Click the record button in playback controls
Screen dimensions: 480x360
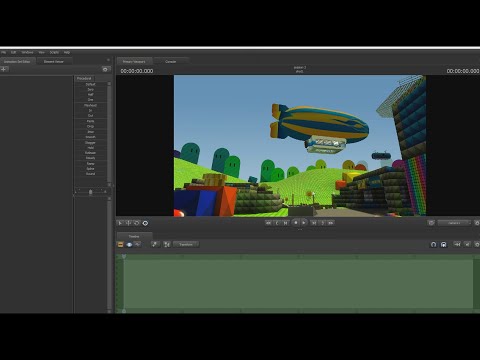[x=295, y=223]
